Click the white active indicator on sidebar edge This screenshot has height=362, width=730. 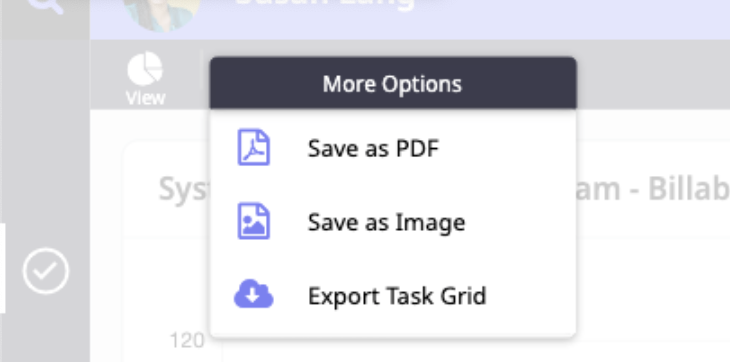coord(2,268)
